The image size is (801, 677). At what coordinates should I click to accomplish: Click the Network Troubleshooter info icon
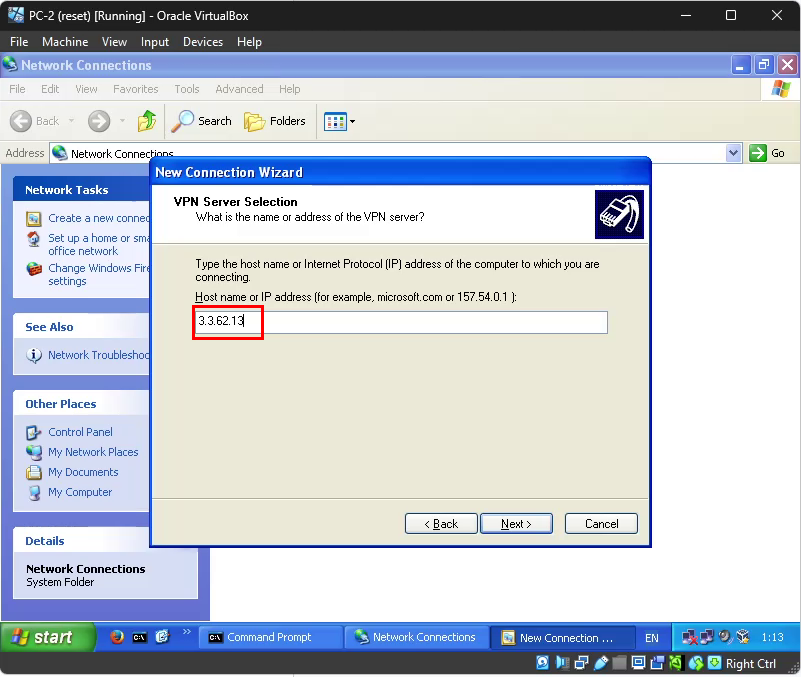[x=34, y=355]
